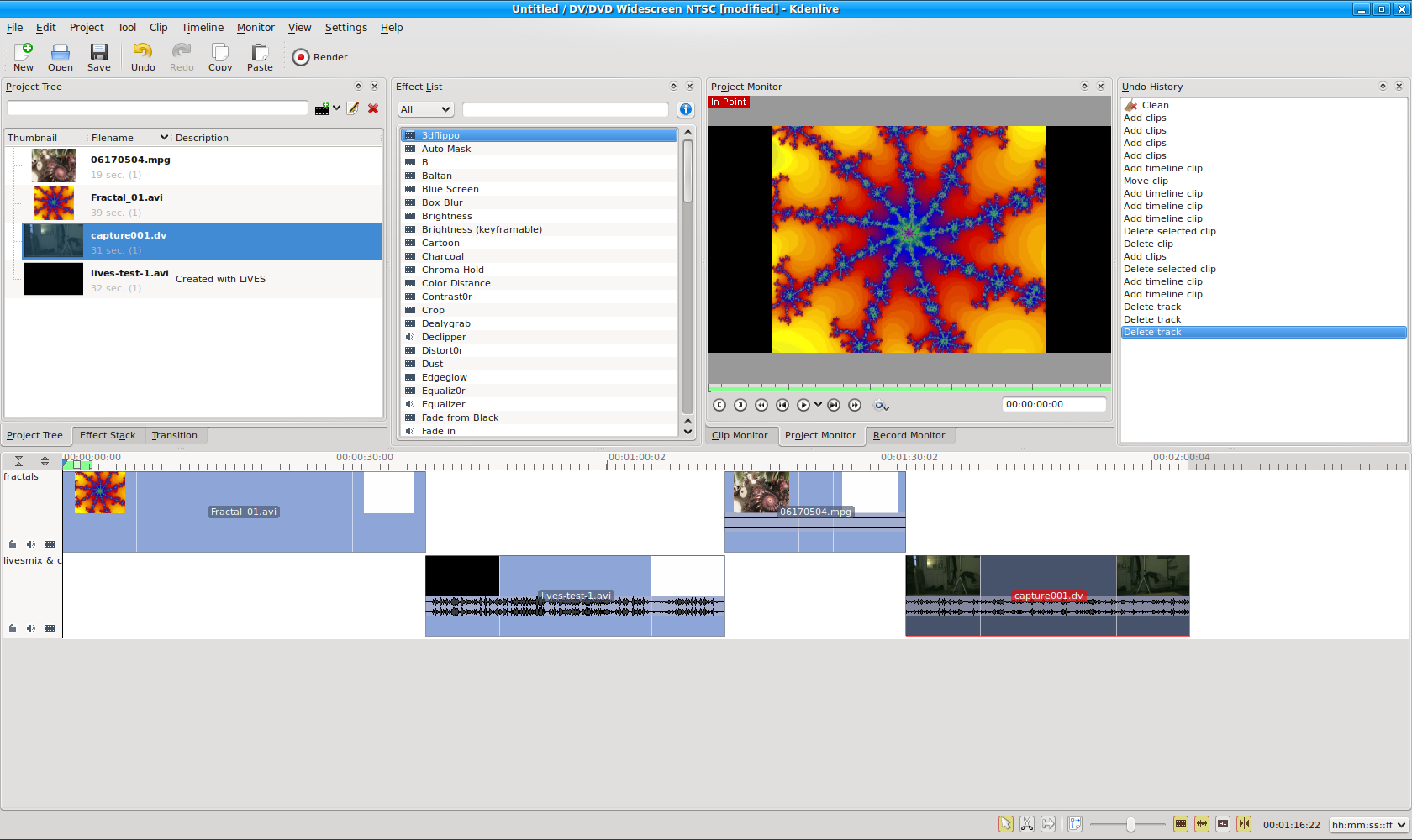
Task: Lock the fractals track
Action: click(13, 544)
